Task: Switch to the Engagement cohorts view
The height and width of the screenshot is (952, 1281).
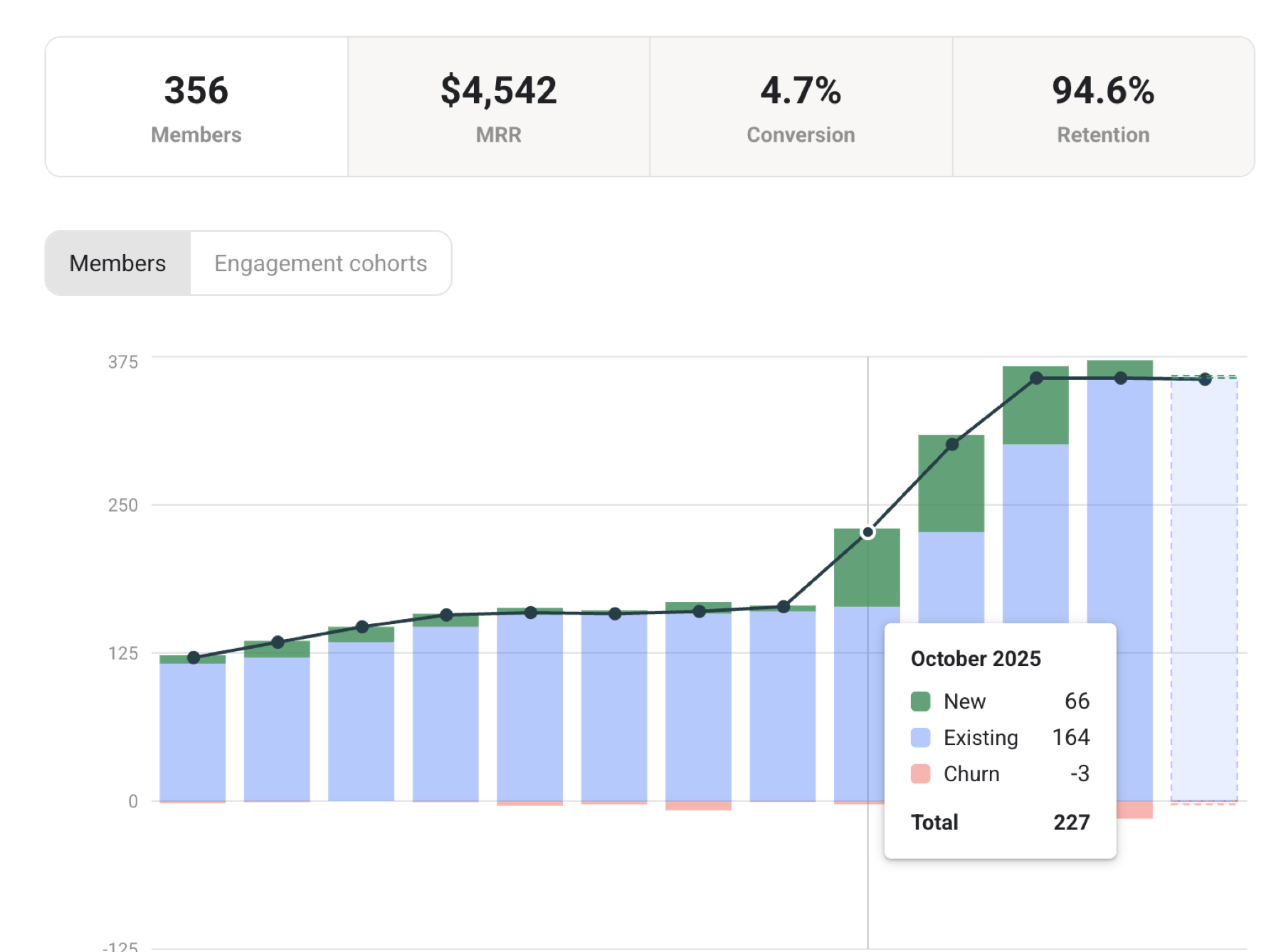Action: (x=321, y=263)
